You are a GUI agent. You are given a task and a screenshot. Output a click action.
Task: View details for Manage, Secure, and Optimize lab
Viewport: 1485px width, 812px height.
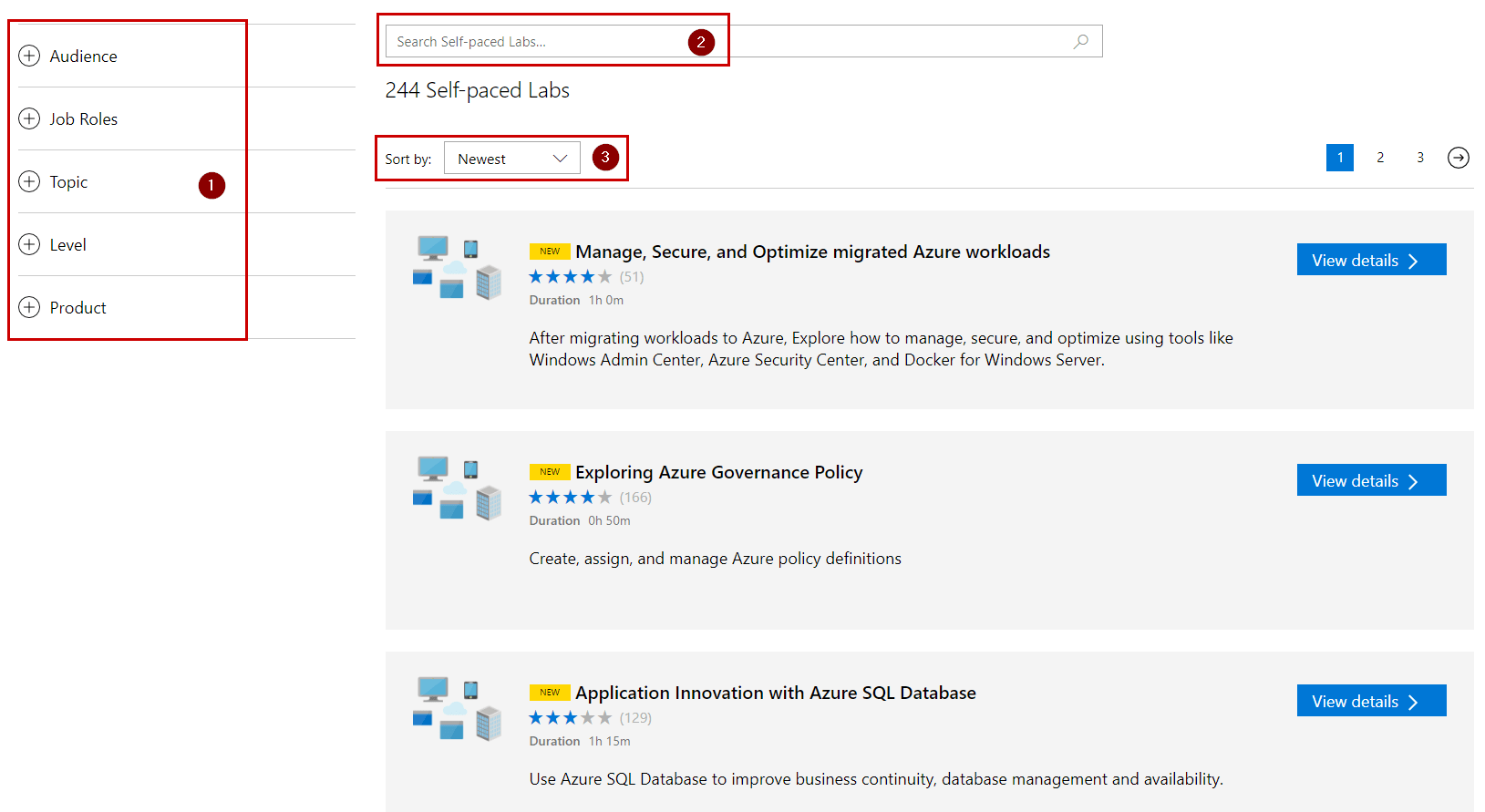(1372, 260)
